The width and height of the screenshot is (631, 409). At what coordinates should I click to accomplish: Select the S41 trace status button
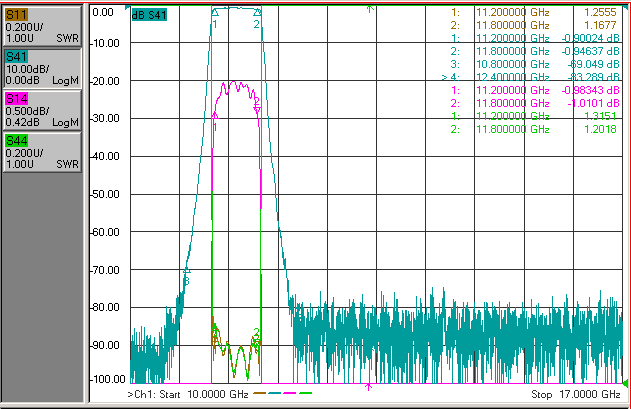(42, 68)
